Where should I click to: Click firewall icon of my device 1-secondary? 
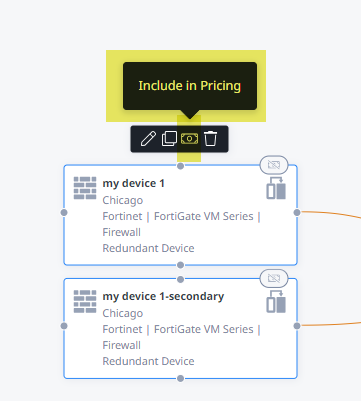coord(85,301)
